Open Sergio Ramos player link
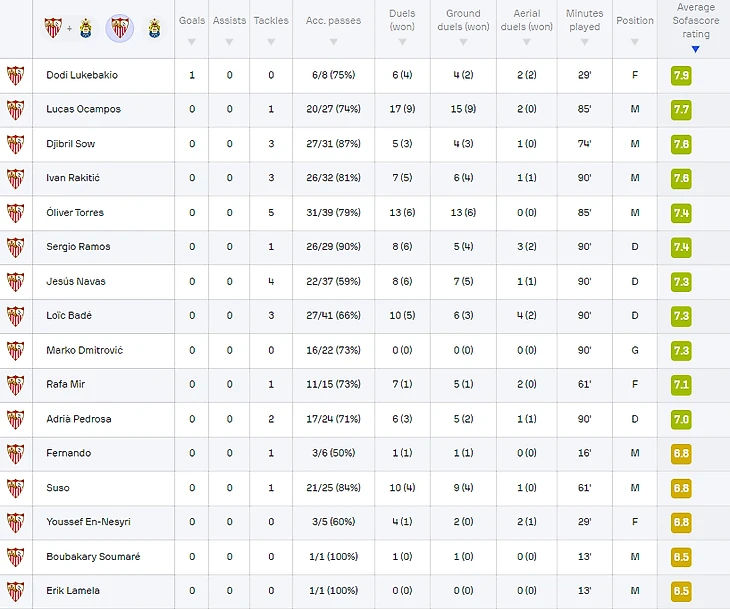The height and width of the screenshot is (609, 730). pyautogui.click(x=78, y=247)
